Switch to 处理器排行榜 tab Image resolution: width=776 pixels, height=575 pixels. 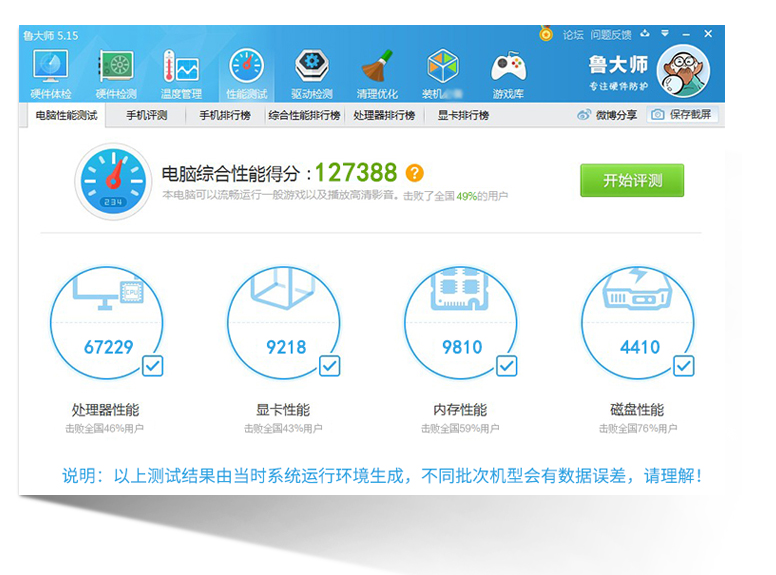click(384, 116)
